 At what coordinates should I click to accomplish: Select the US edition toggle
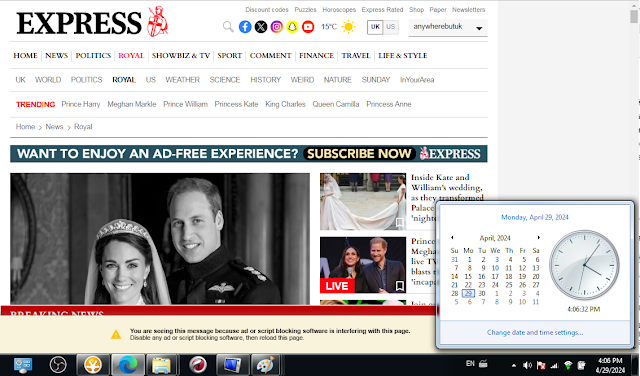391,27
